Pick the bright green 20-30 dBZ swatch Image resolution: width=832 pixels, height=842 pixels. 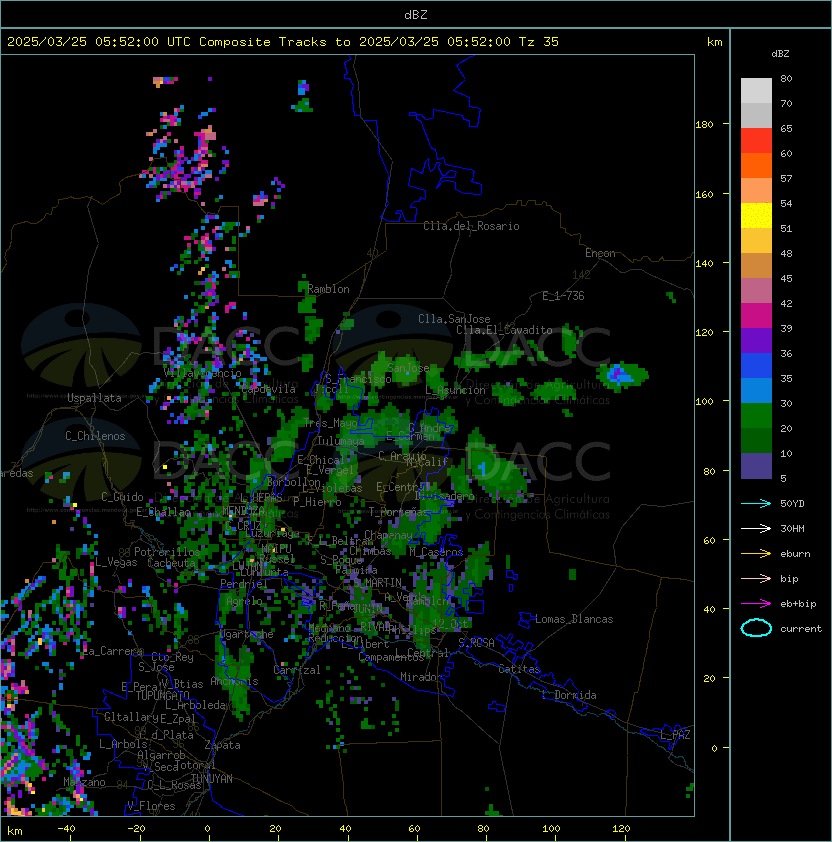point(756,416)
